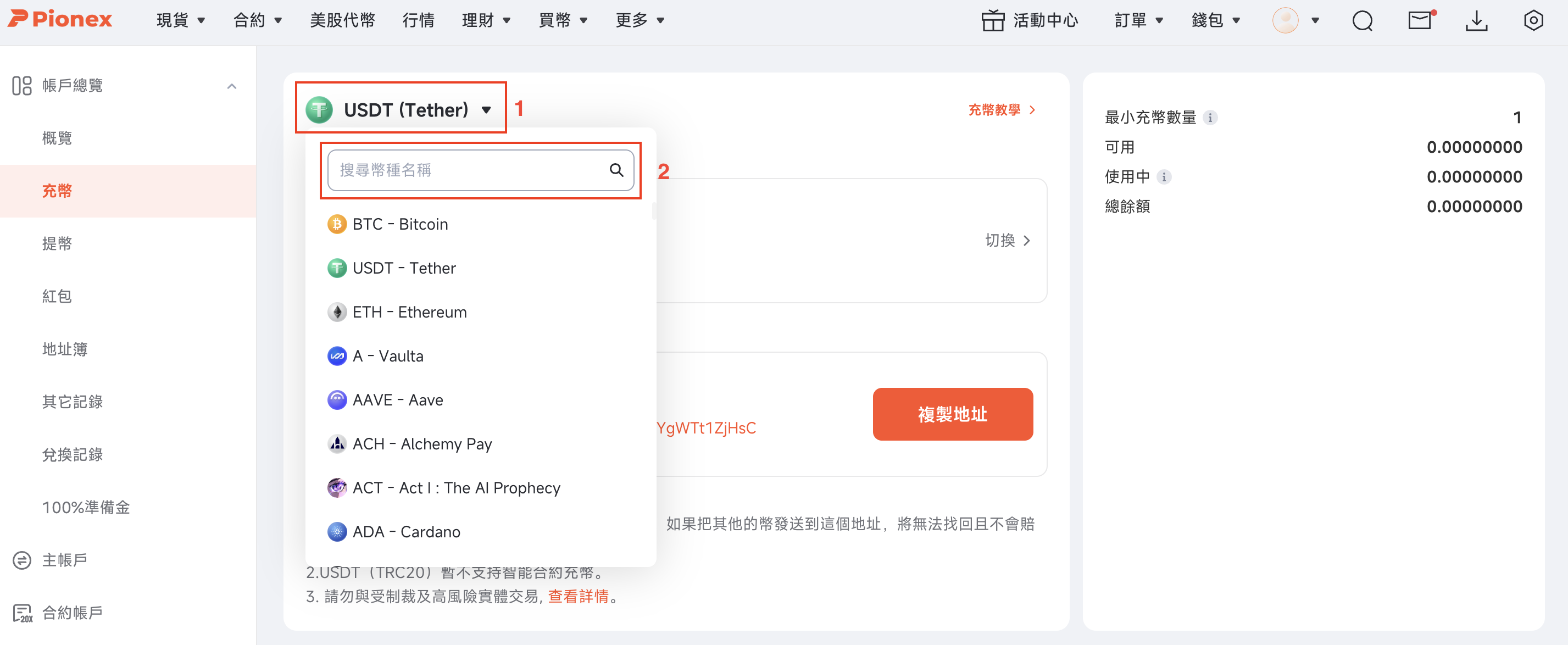The image size is (1568, 645).
Task: Choose ADA - Cardano from list
Action: pyautogui.click(x=480, y=532)
